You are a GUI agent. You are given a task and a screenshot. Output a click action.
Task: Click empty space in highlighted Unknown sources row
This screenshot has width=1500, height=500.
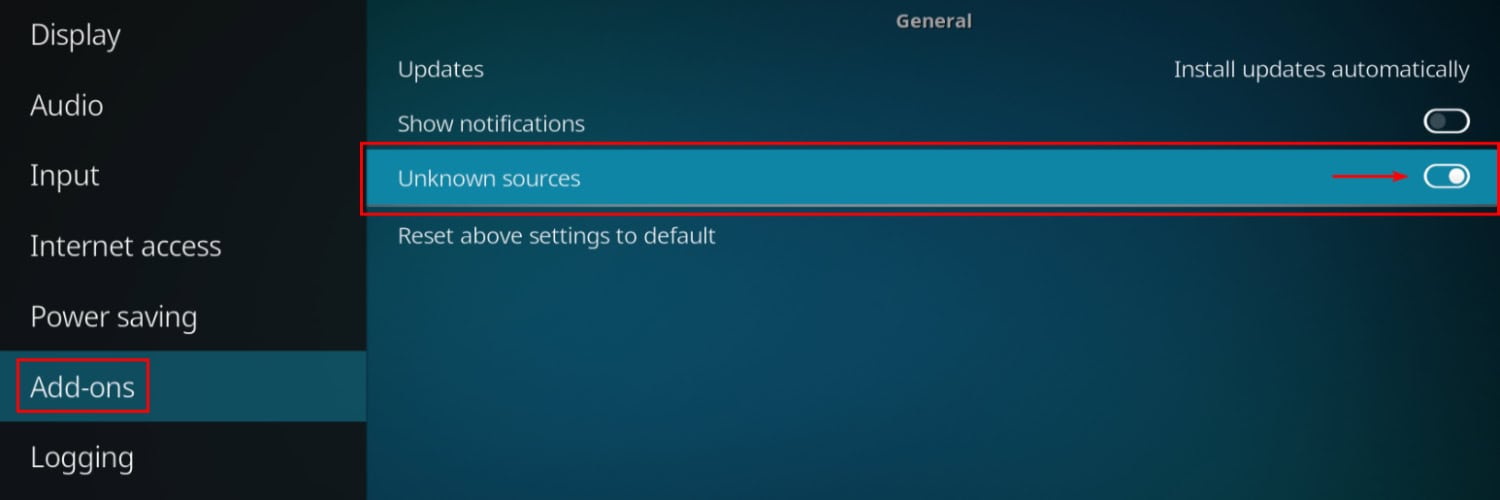(x=950, y=178)
